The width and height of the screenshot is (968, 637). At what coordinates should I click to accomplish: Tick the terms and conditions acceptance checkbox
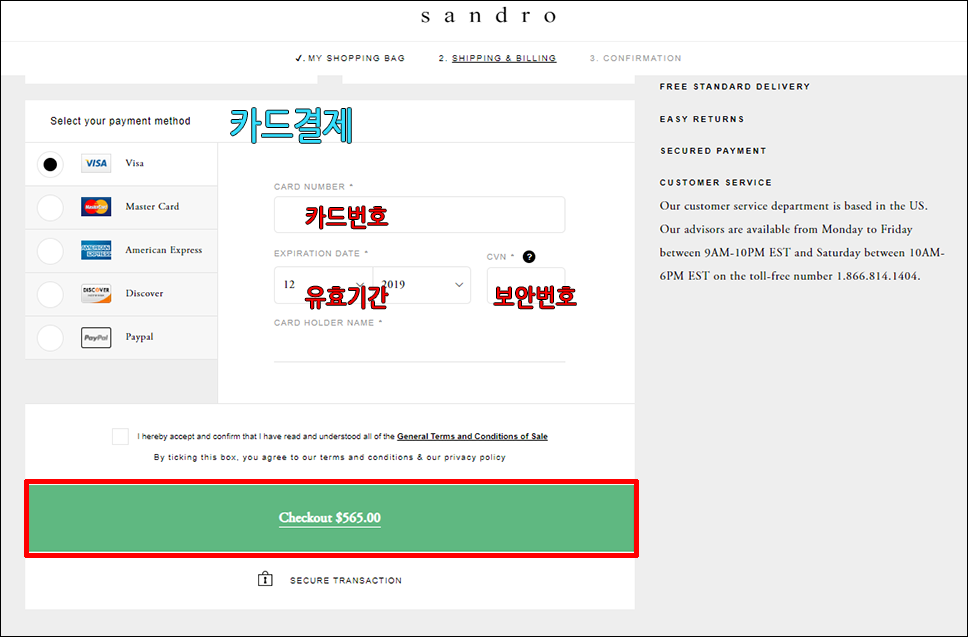tap(120, 436)
